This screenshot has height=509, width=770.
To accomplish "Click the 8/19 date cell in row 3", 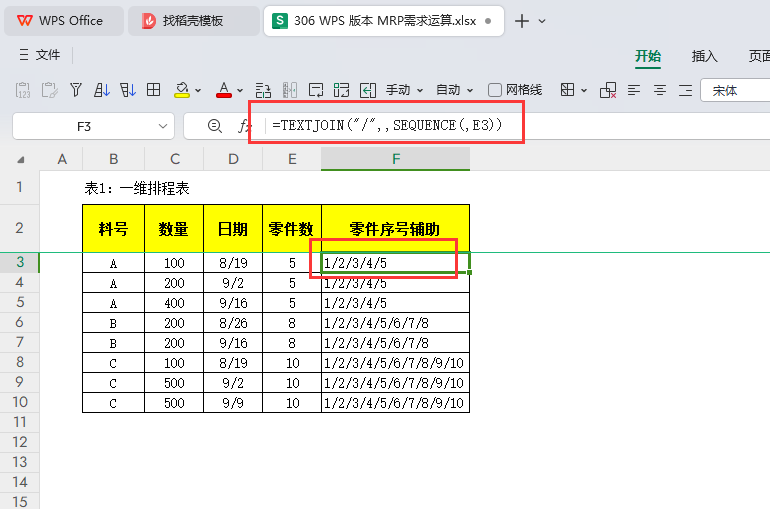I will coord(233,263).
